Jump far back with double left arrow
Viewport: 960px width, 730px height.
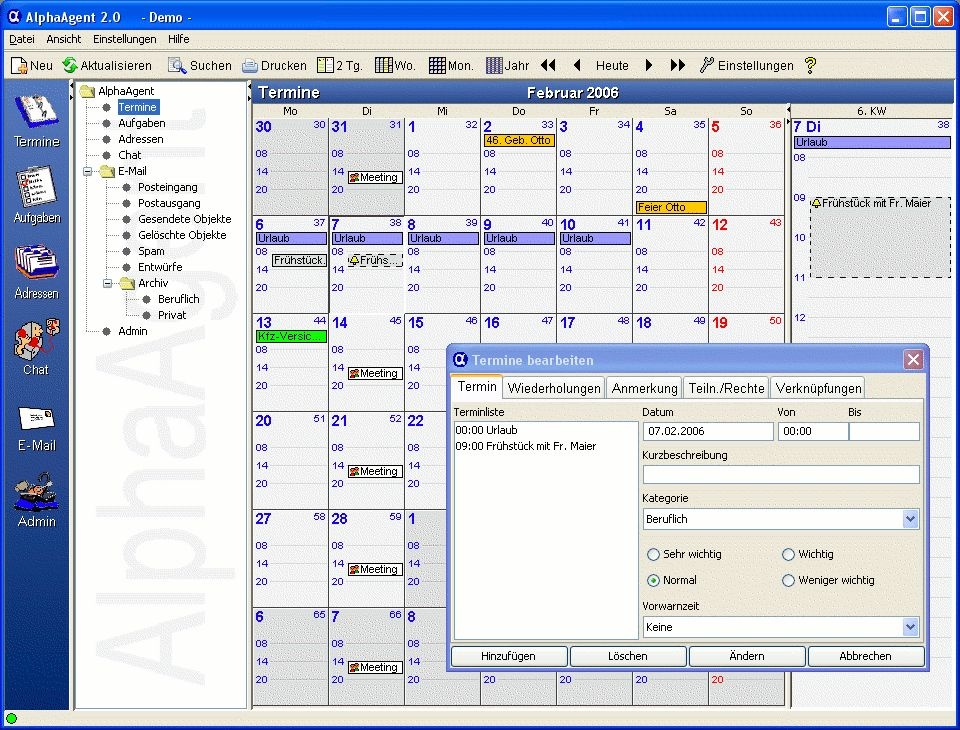[x=549, y=65]
